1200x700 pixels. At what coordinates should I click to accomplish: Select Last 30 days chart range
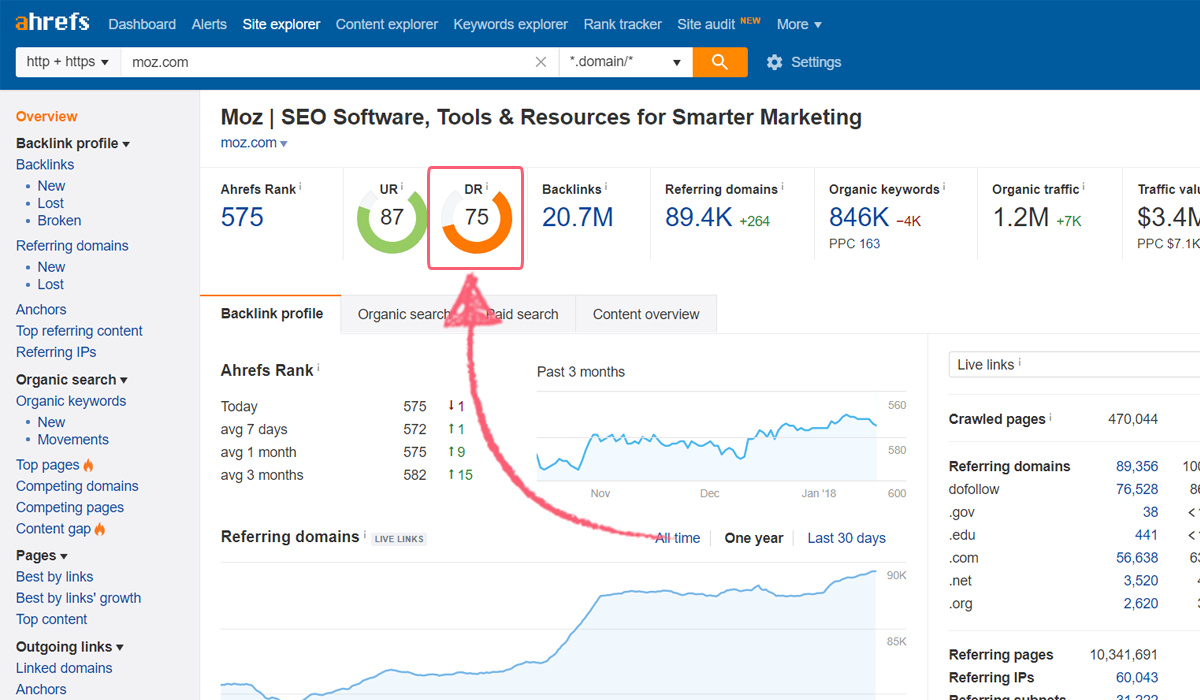tap(846, 538)
